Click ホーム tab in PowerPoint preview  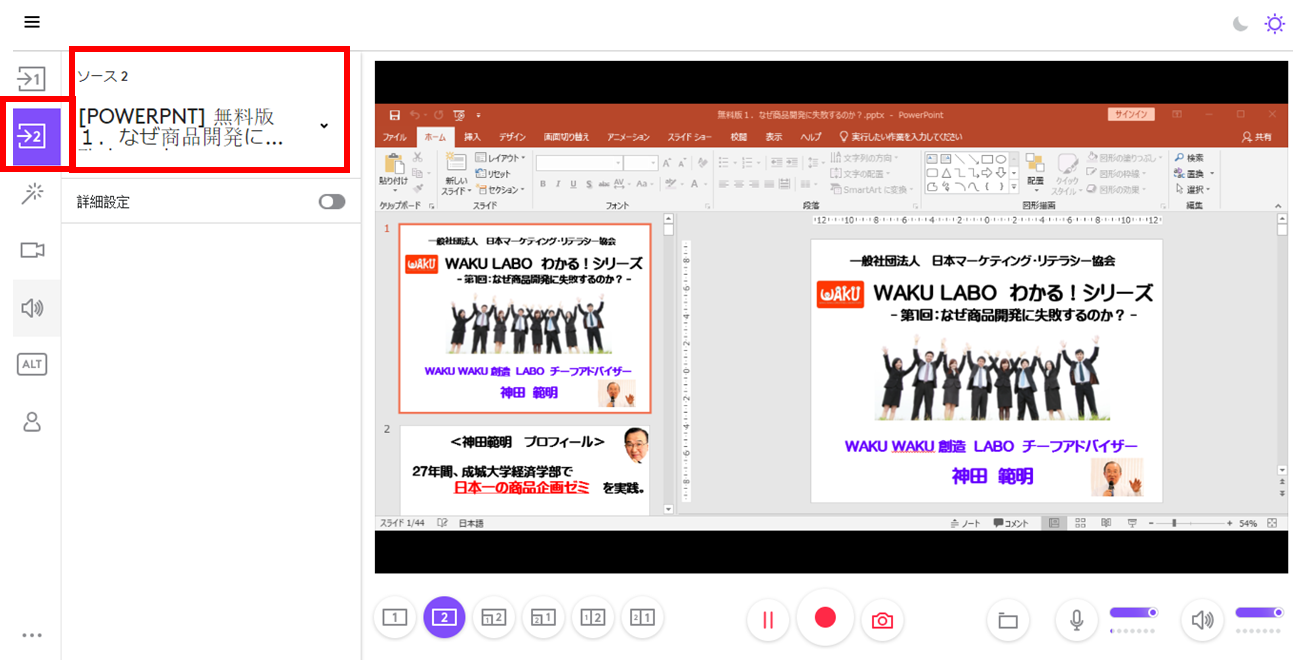coord(435,137)
